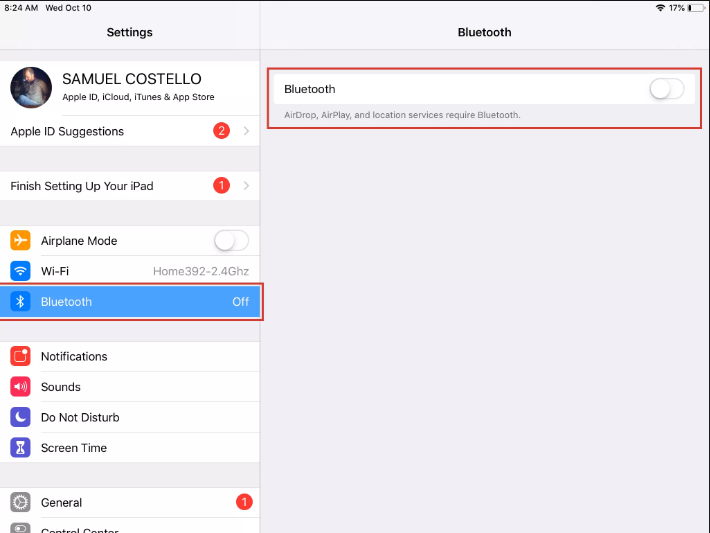Tap the red Notifications icon
The height and width of the screenshot is (533, 710).
coord(20,356)
